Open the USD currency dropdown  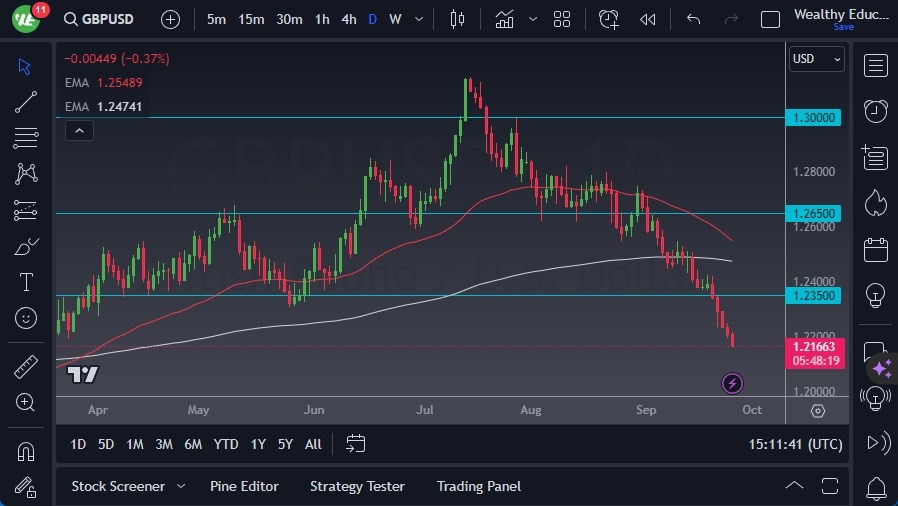(x=816, y=59)
